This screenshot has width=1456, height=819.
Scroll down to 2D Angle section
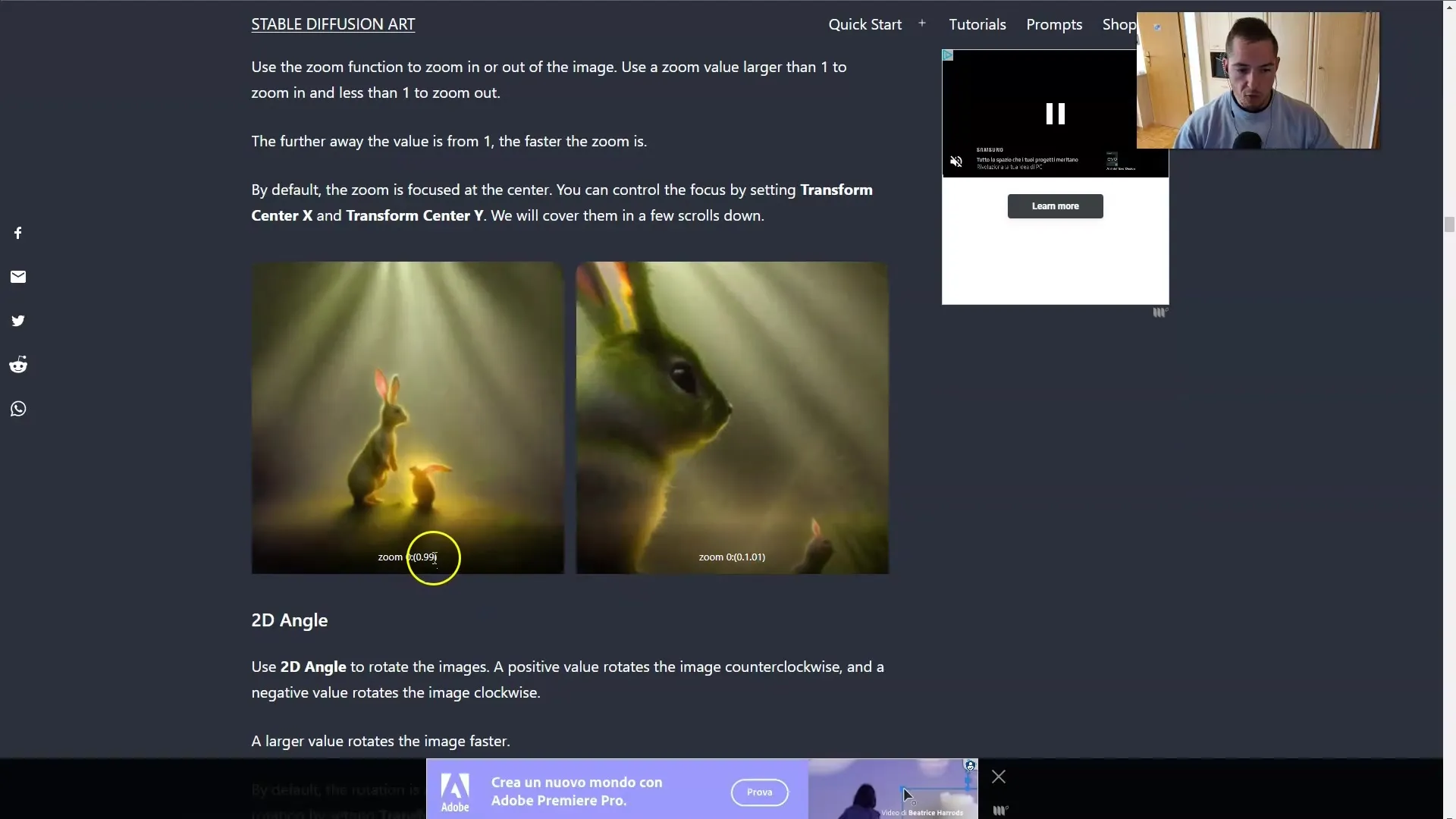point(289,619)
